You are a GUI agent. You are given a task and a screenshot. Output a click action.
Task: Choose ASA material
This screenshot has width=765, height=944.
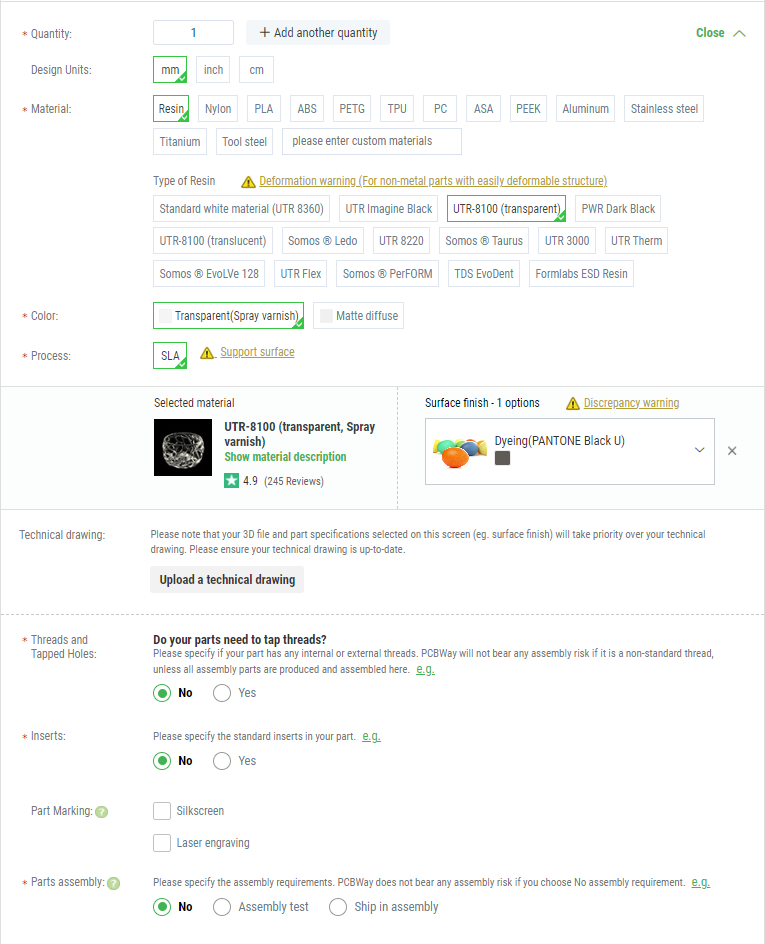point(483,109)
